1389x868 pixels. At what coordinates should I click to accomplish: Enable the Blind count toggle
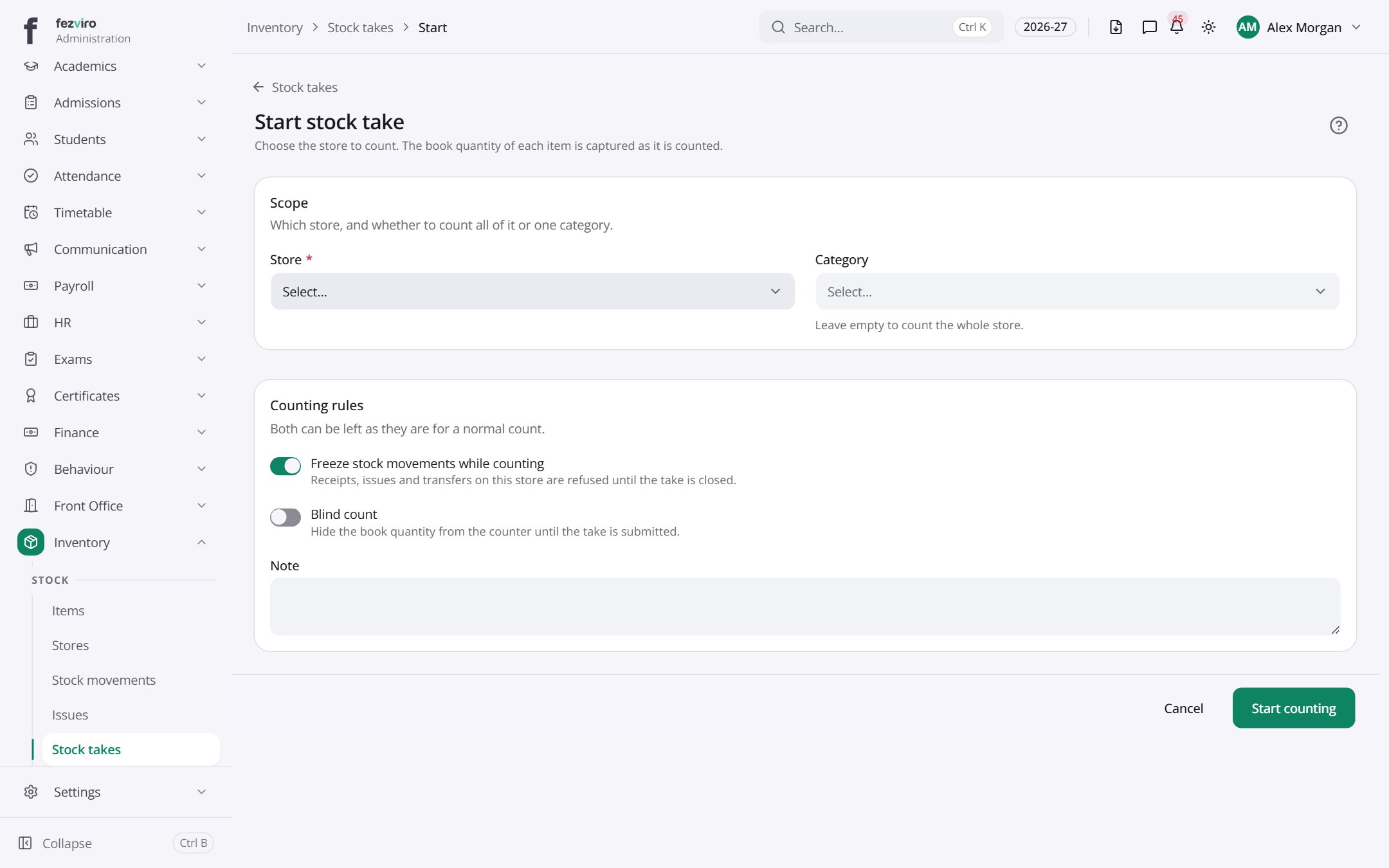(285, 517)
